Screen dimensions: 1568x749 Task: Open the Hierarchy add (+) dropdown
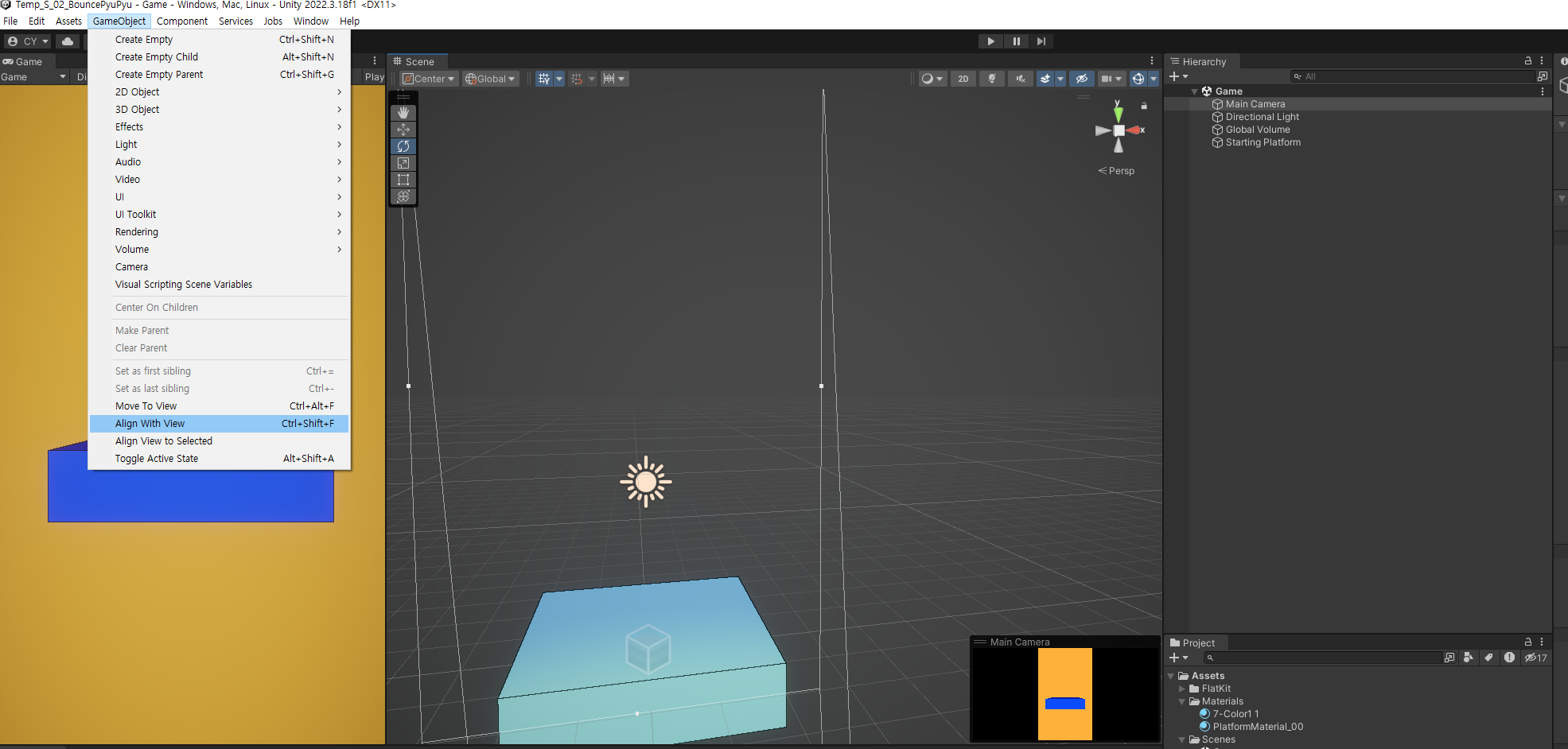coord(1178,76)
